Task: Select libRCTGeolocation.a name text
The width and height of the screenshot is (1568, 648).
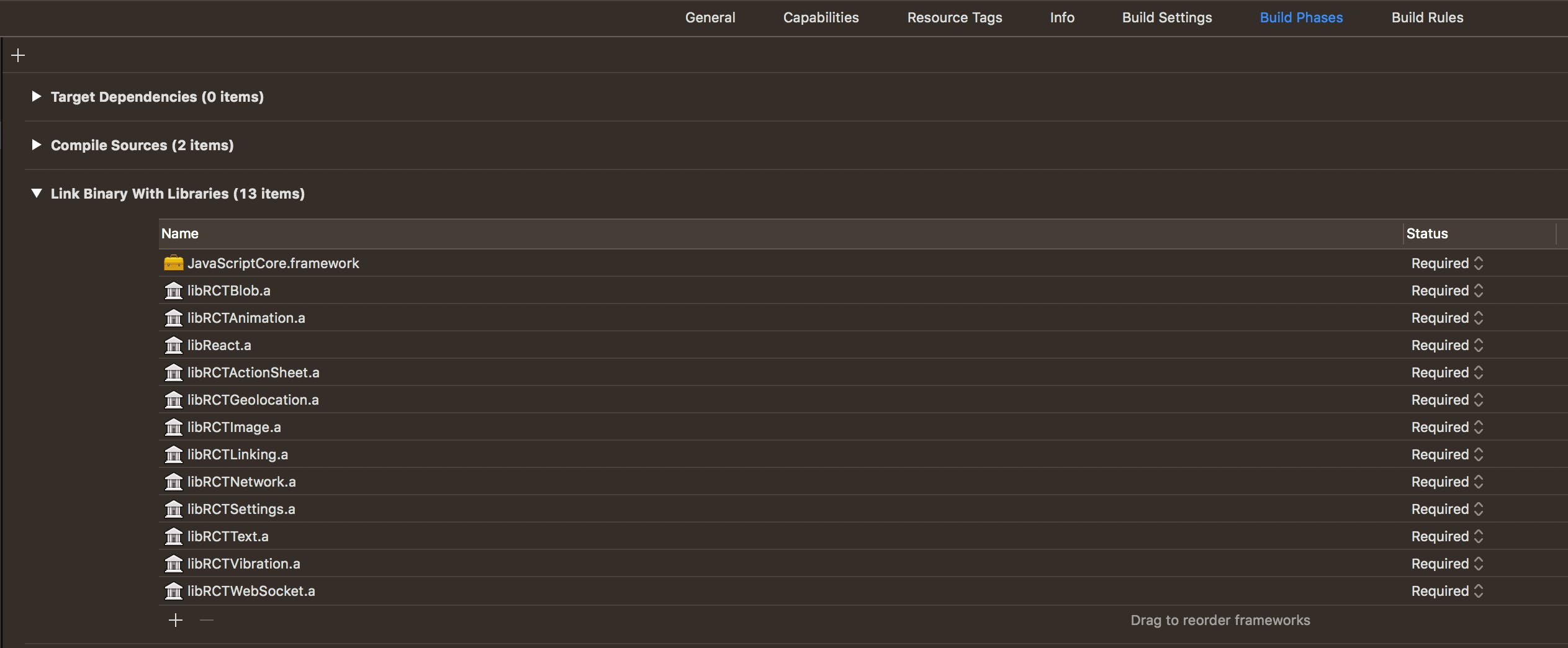Action: [253, 400]
